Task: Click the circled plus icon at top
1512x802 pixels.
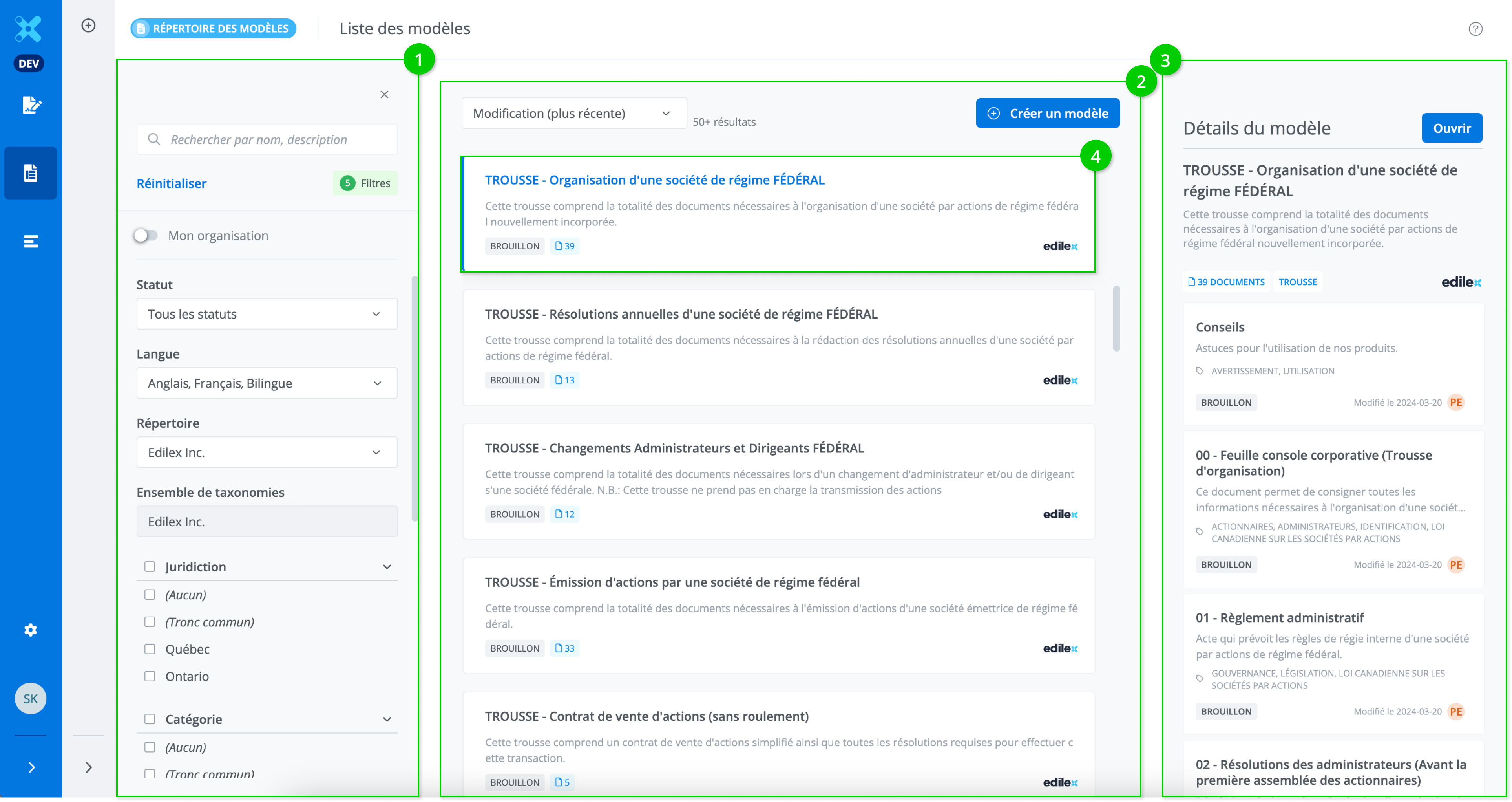Action: click(x=88, y=25)
